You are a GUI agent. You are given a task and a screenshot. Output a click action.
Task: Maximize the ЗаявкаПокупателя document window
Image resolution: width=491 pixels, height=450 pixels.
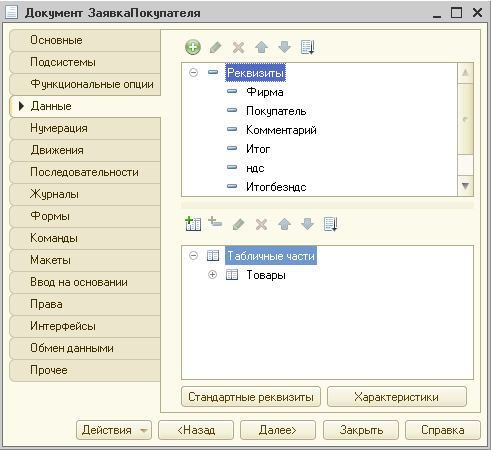coord(457,13)
